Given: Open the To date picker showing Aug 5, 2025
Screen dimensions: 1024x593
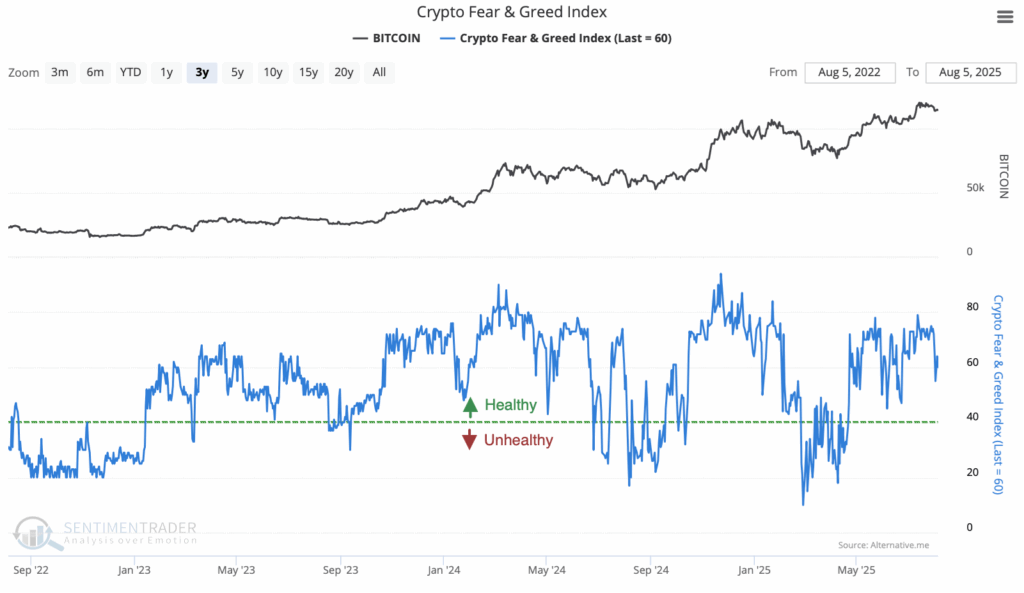Looking at the screenshot, I should [x=971, y=72].
